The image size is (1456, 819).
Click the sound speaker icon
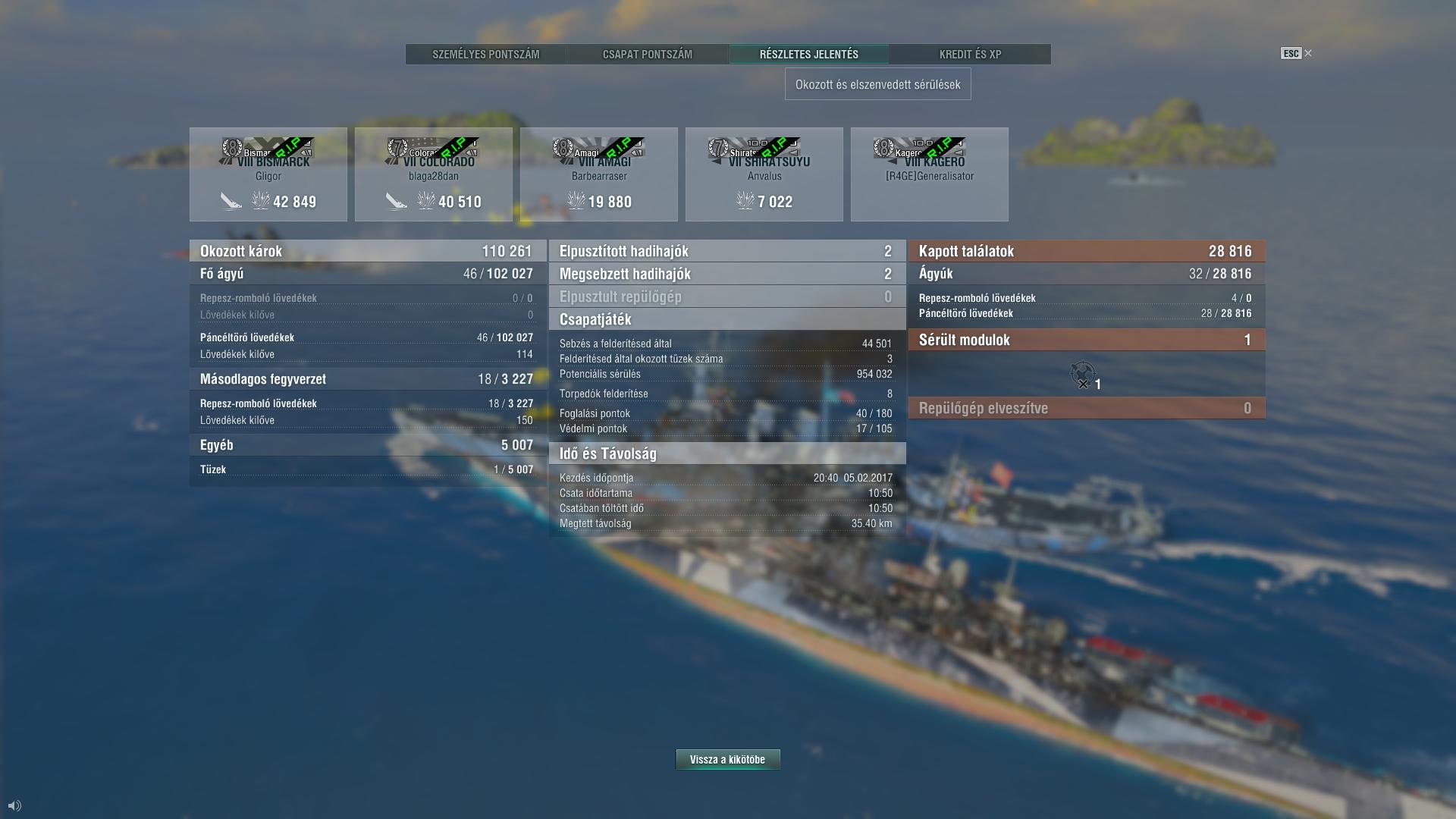tap(14, 805)
